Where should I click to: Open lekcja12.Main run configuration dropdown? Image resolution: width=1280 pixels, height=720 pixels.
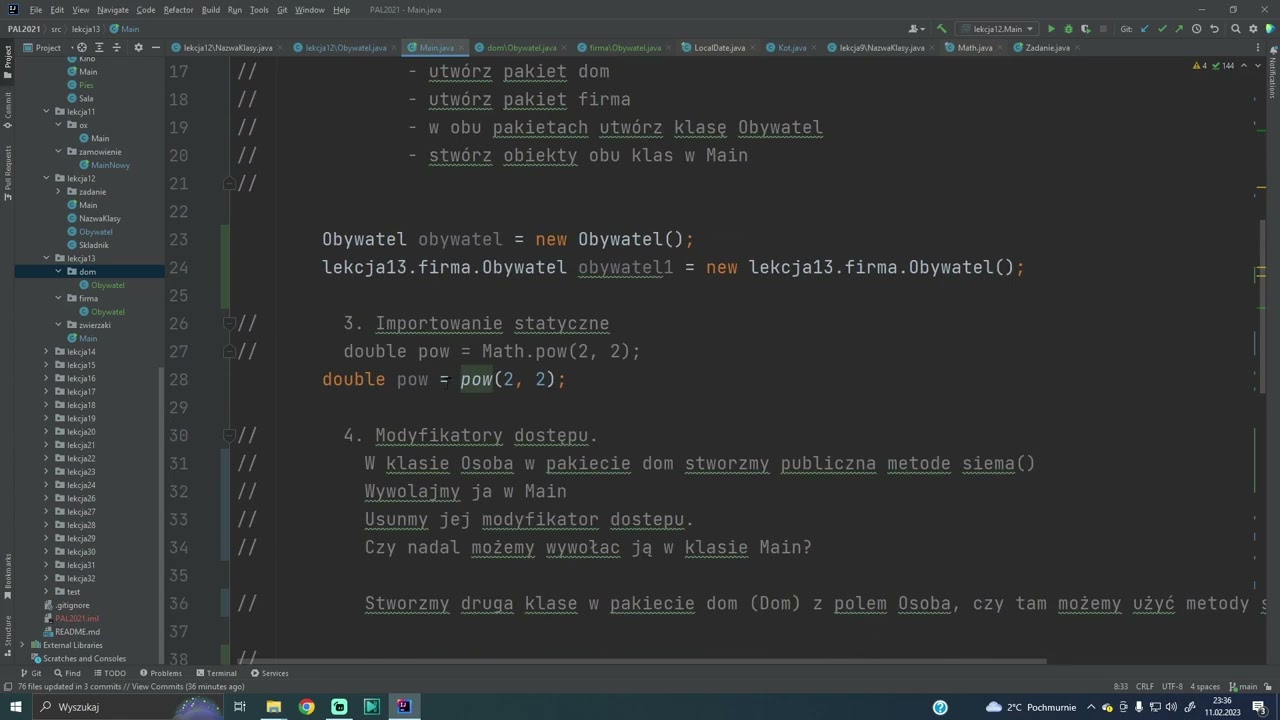(997, 29)
